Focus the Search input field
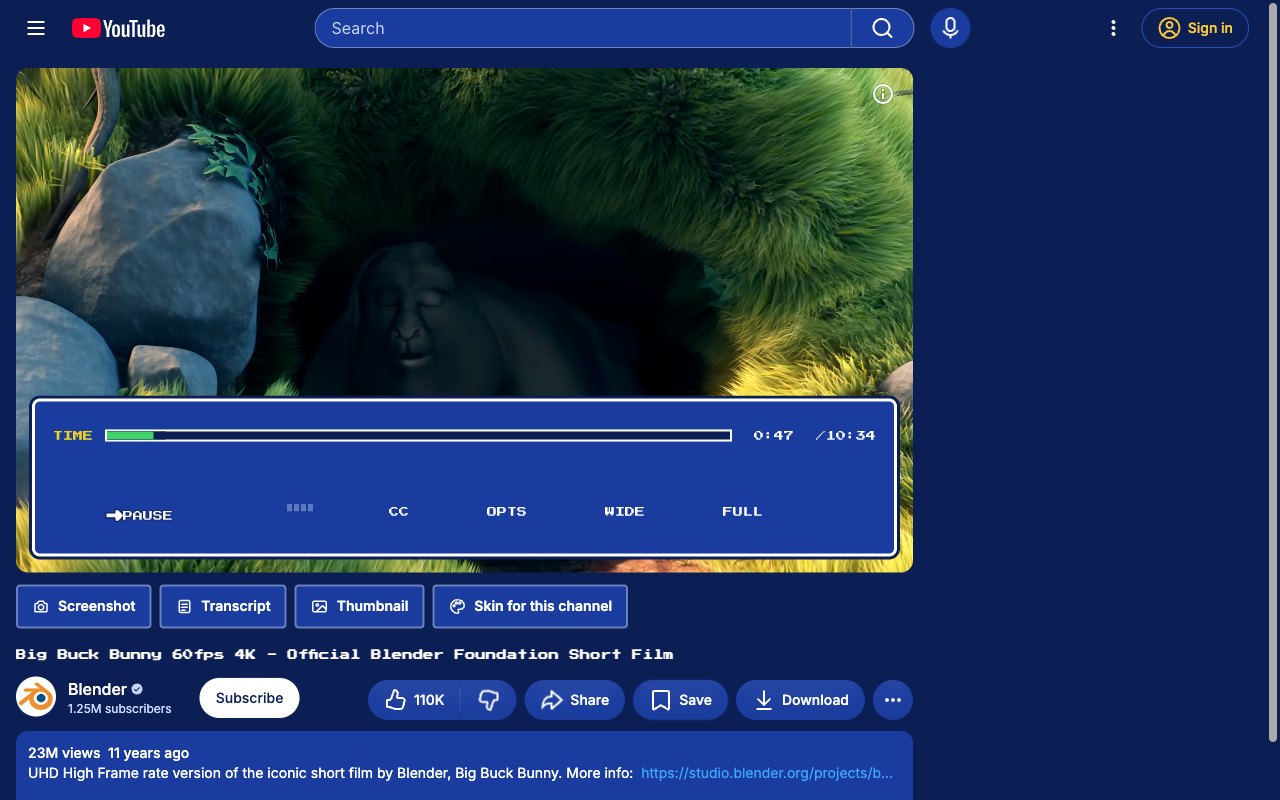The width and height of the screenshot is (1280, 800). [x=583, y=28]
